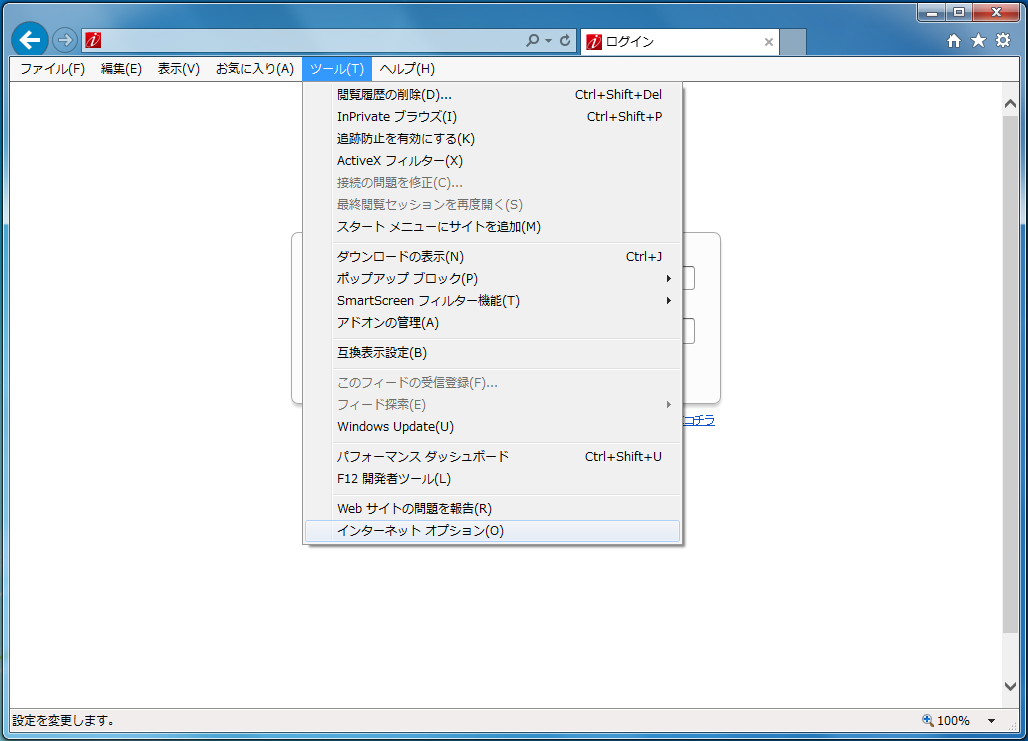Open the 表示(V) menu
Image resolution: width=1028 pixels, height=741 pixels.
(178, 69)
